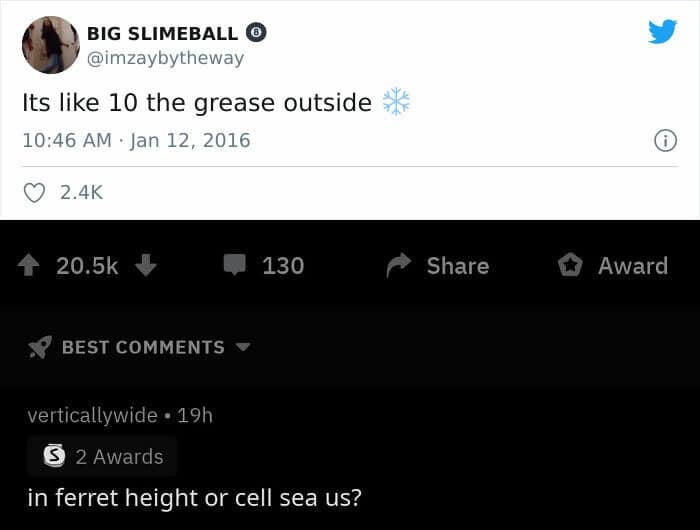Open verticallywide user profile
The width and height of the screenshot is (700, 530).
[92, 416]
